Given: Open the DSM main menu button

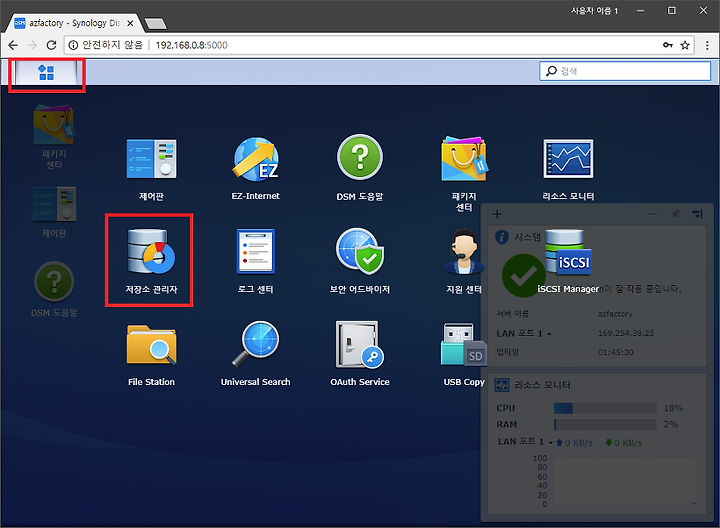Looking at the screenshot, I should pyautogui.click(x=46, y=73).
